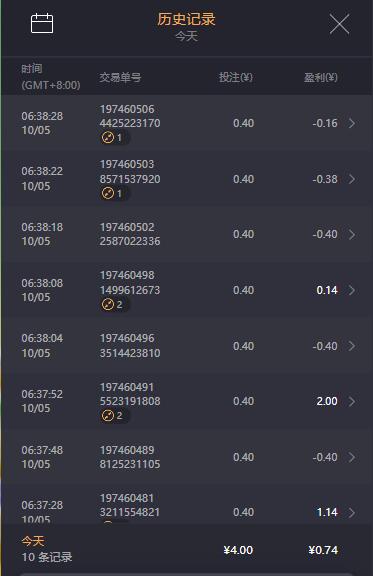Expand details arrow for the -0.38 record
Screen dimensions: 373x576
click(x=352, y=179)
